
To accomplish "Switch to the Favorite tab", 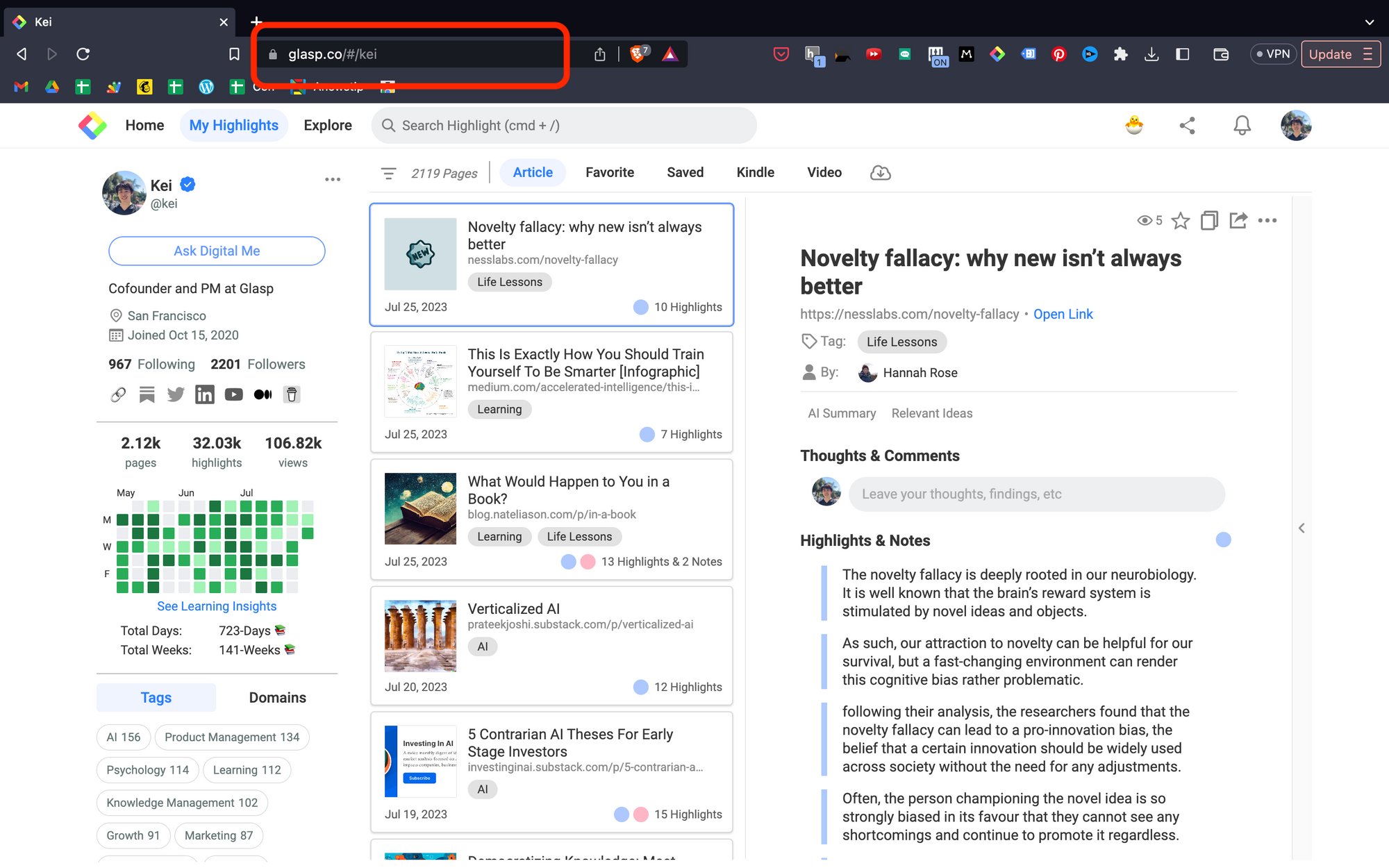I will 610,173.
